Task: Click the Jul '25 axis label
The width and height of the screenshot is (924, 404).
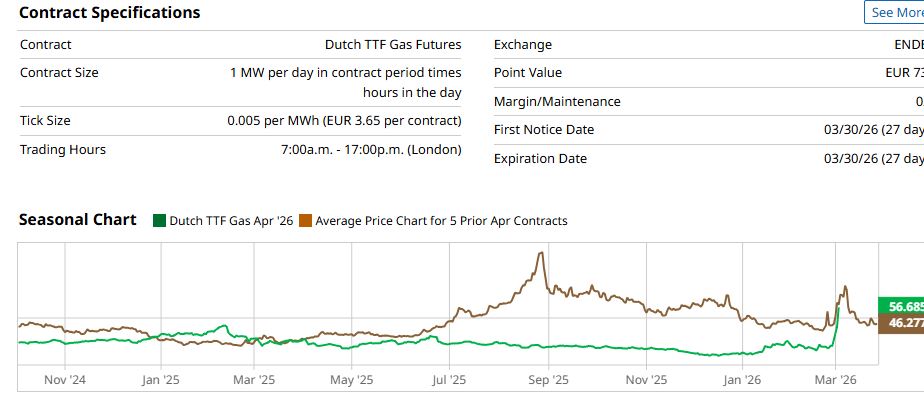Action: click(449, 380)
